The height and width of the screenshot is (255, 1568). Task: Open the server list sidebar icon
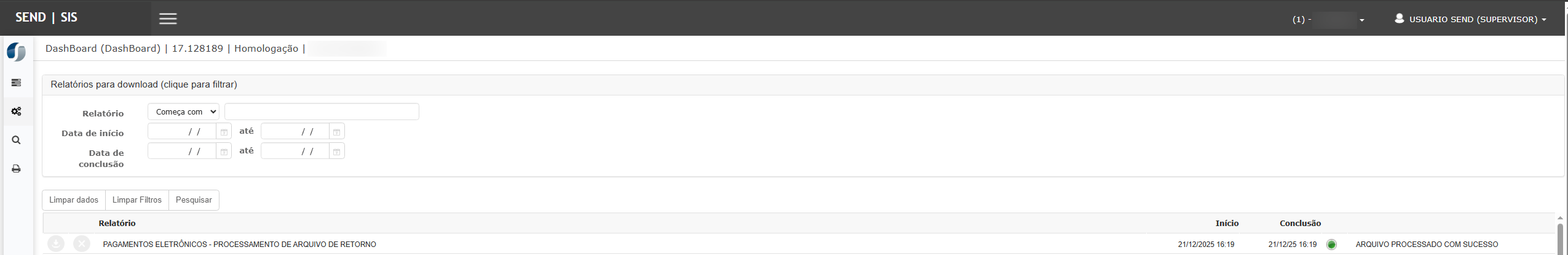17,83
